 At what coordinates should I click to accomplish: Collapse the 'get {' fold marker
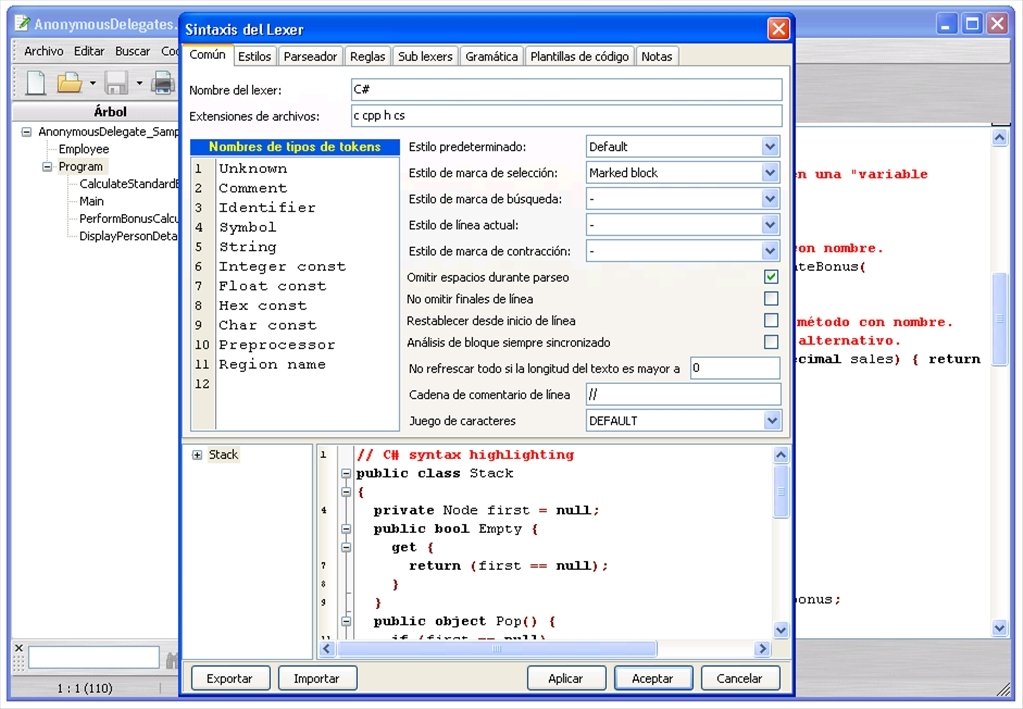346,547
